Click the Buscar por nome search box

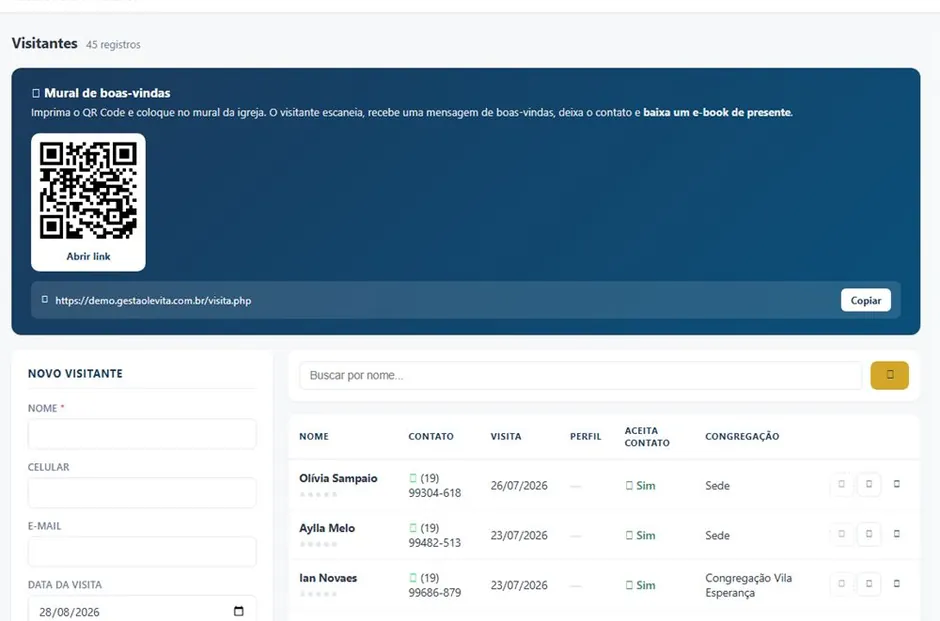click(580, 375)
